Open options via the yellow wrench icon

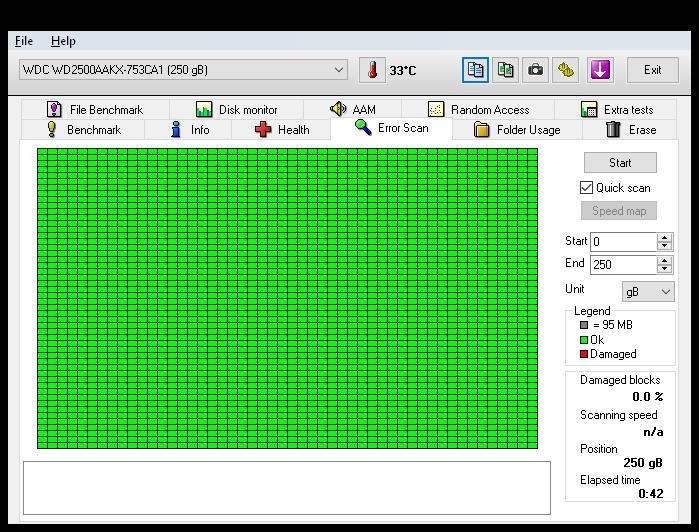coord(566,70)
